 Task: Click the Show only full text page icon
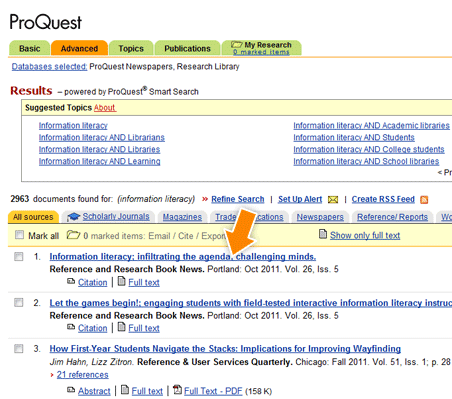(x=323, y=234)
